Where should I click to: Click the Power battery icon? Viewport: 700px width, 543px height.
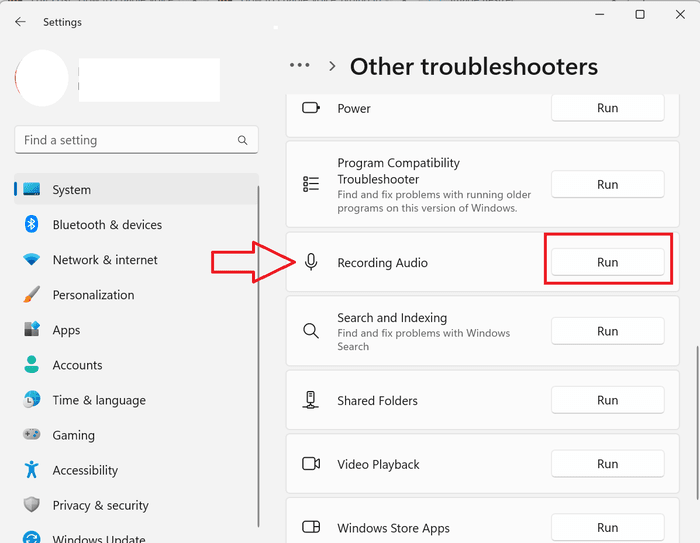[311, 108]
